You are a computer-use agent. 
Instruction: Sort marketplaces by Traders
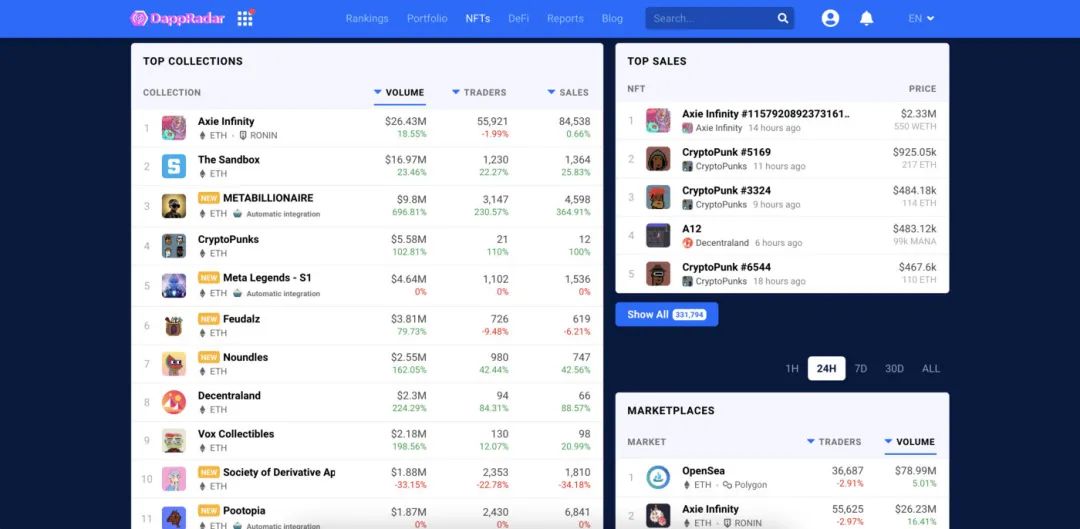(834, 442)
